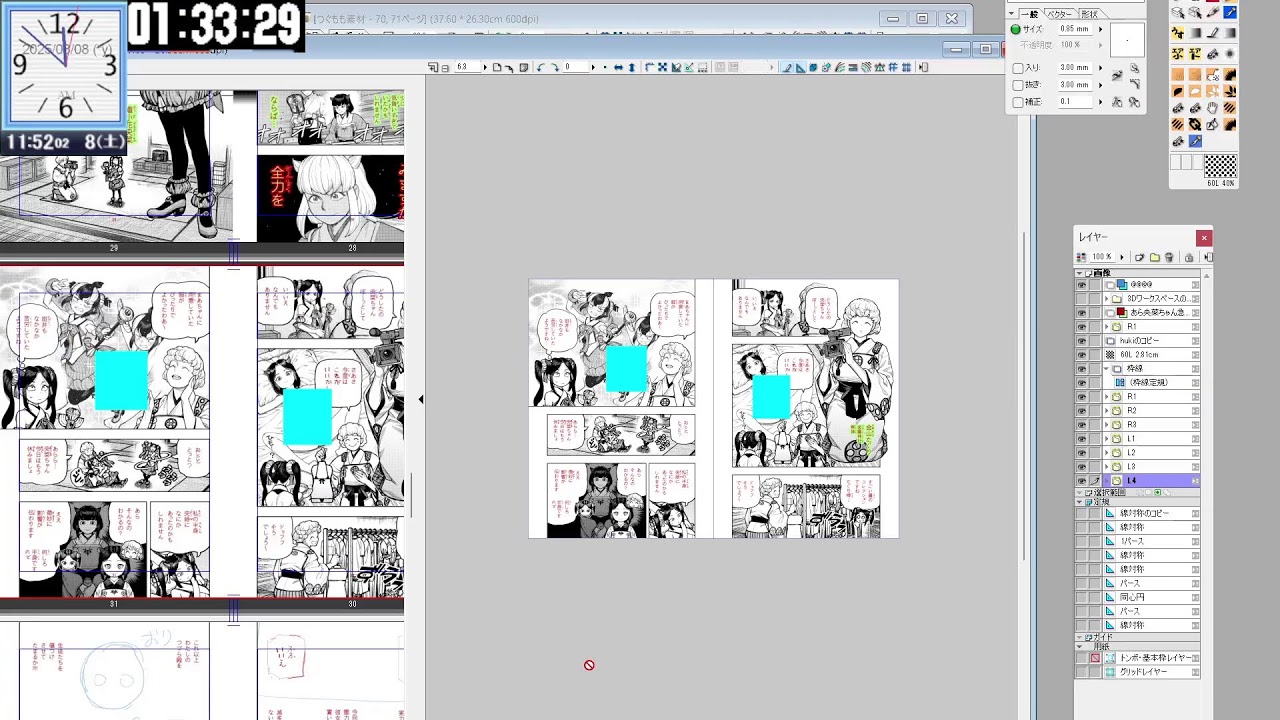Open the rotation angle dropdown arrow
This screenshot has width=1280, height=720.
(592, 68)
